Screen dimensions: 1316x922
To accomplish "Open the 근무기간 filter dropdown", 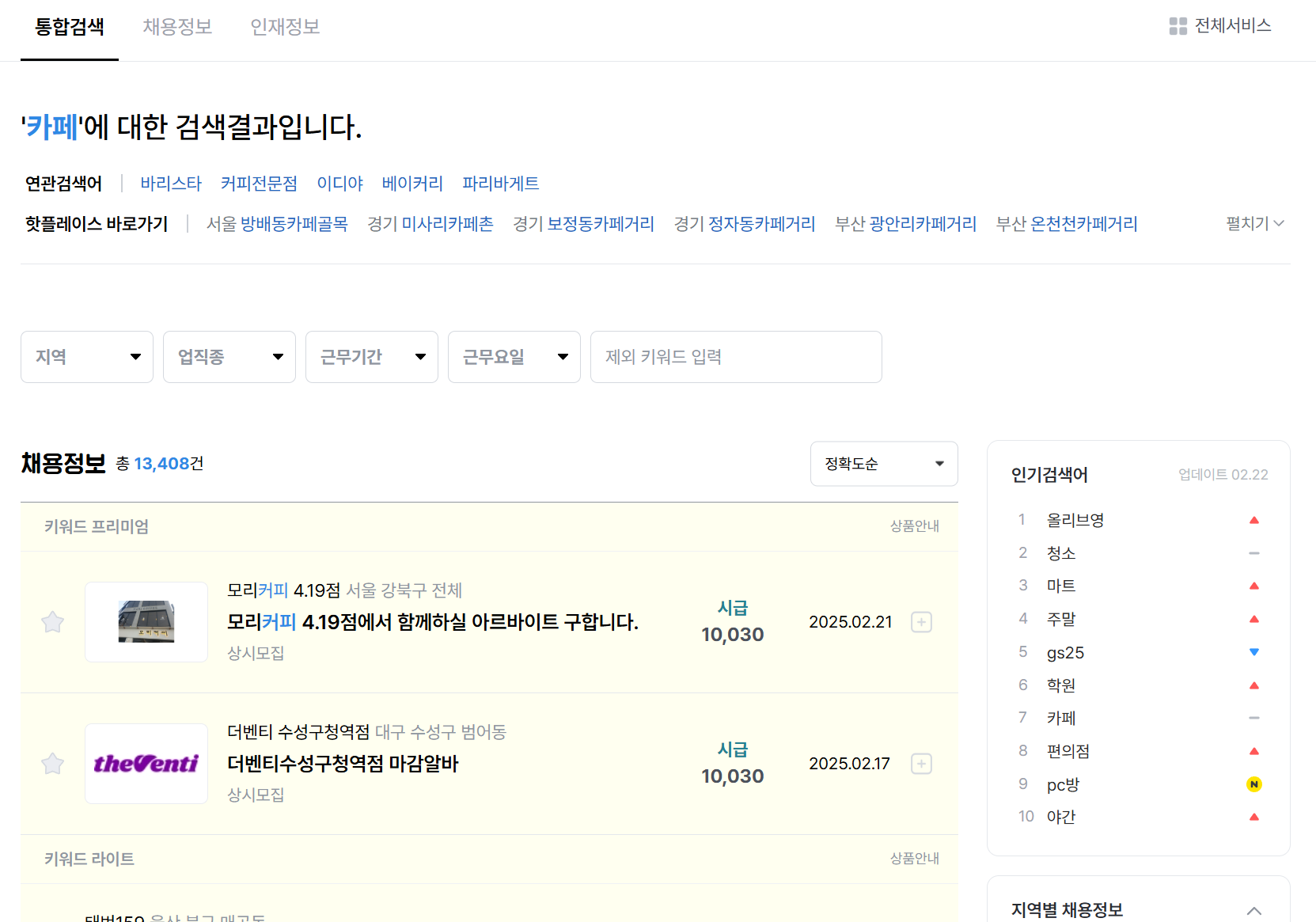I will pyautogui.click(x=372, y=357).
